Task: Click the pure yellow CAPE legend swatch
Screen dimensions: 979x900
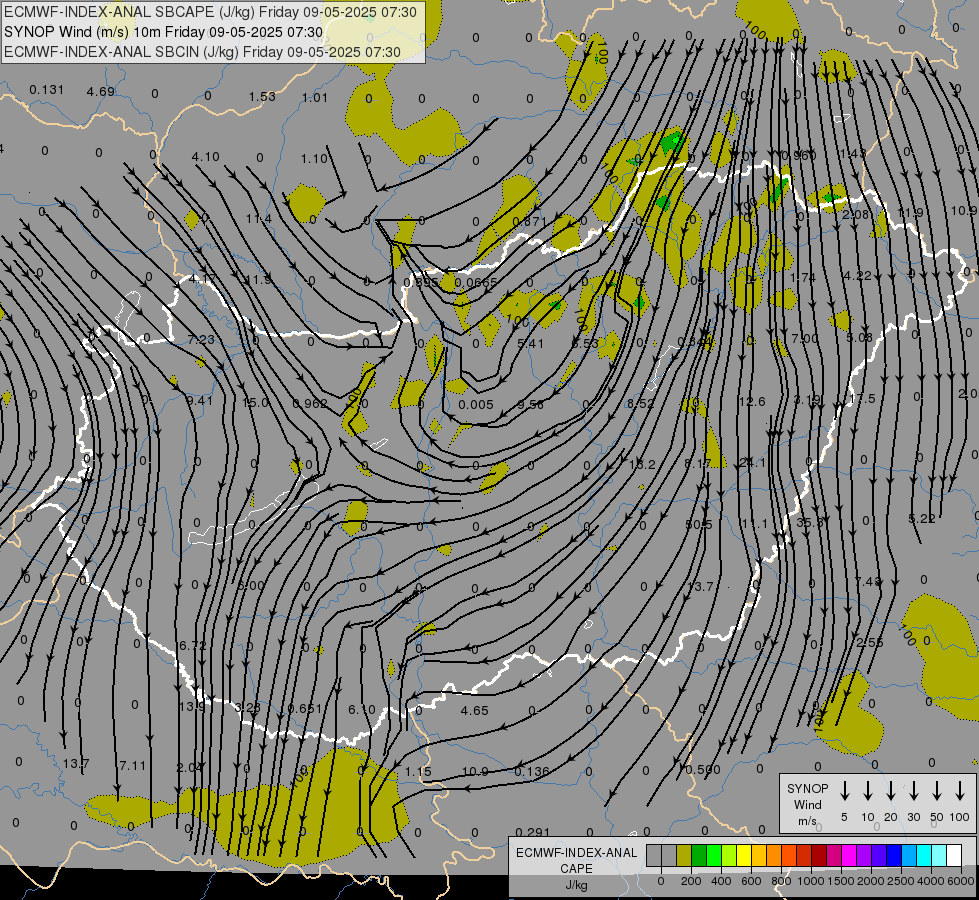Action: [x=744, y=855]
